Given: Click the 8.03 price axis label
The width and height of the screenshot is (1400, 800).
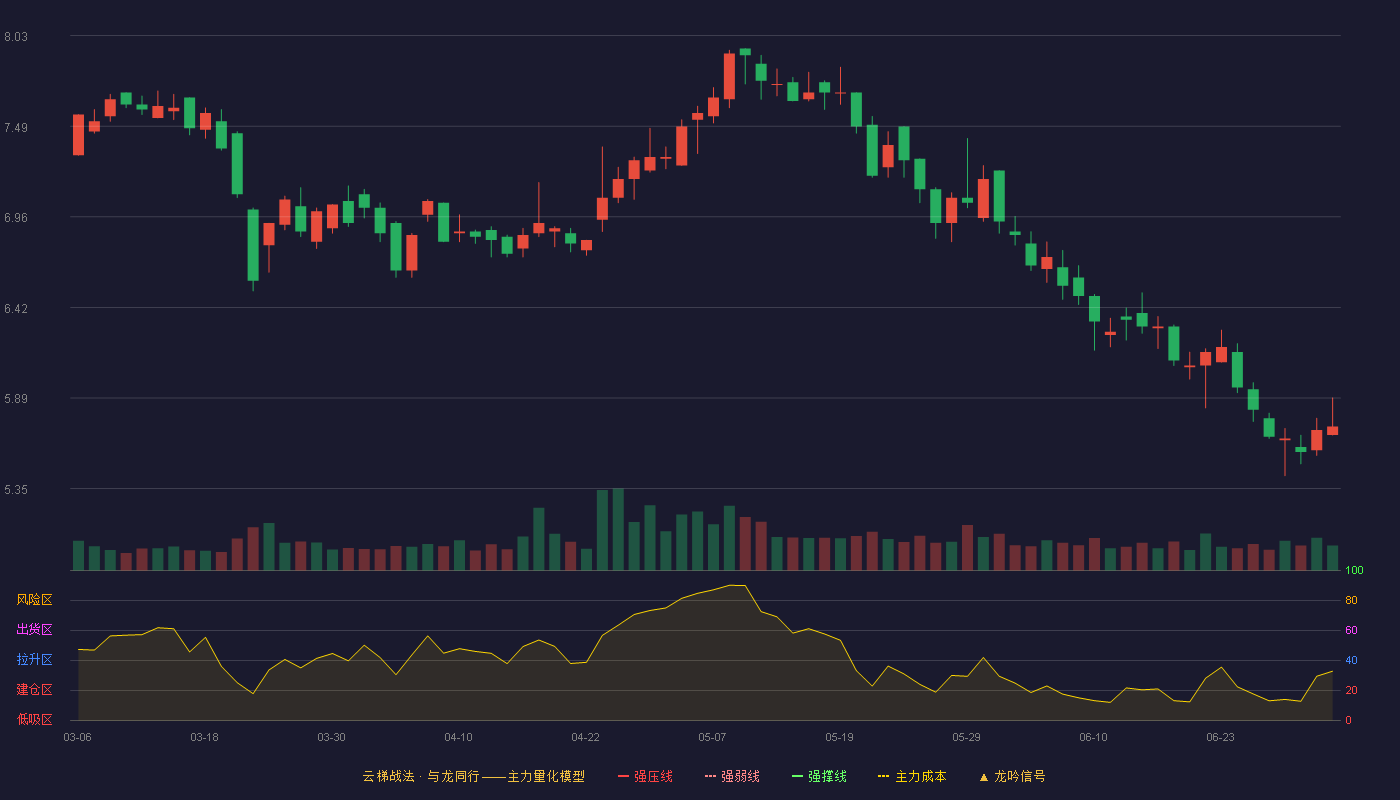Looking at the screenshot, I should coord(16,37).
